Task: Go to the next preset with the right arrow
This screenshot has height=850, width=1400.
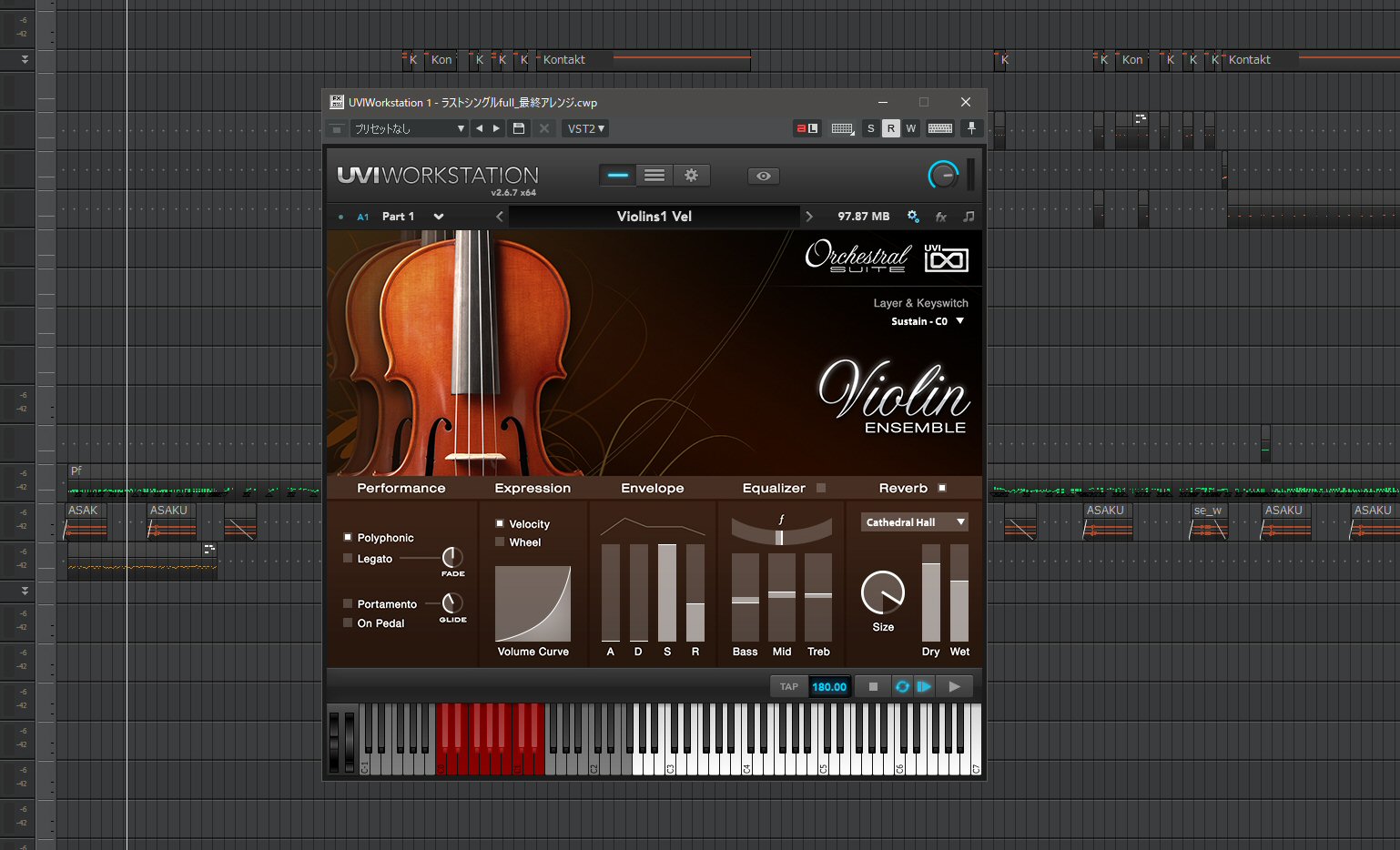Action: click(x=496, y=128)
